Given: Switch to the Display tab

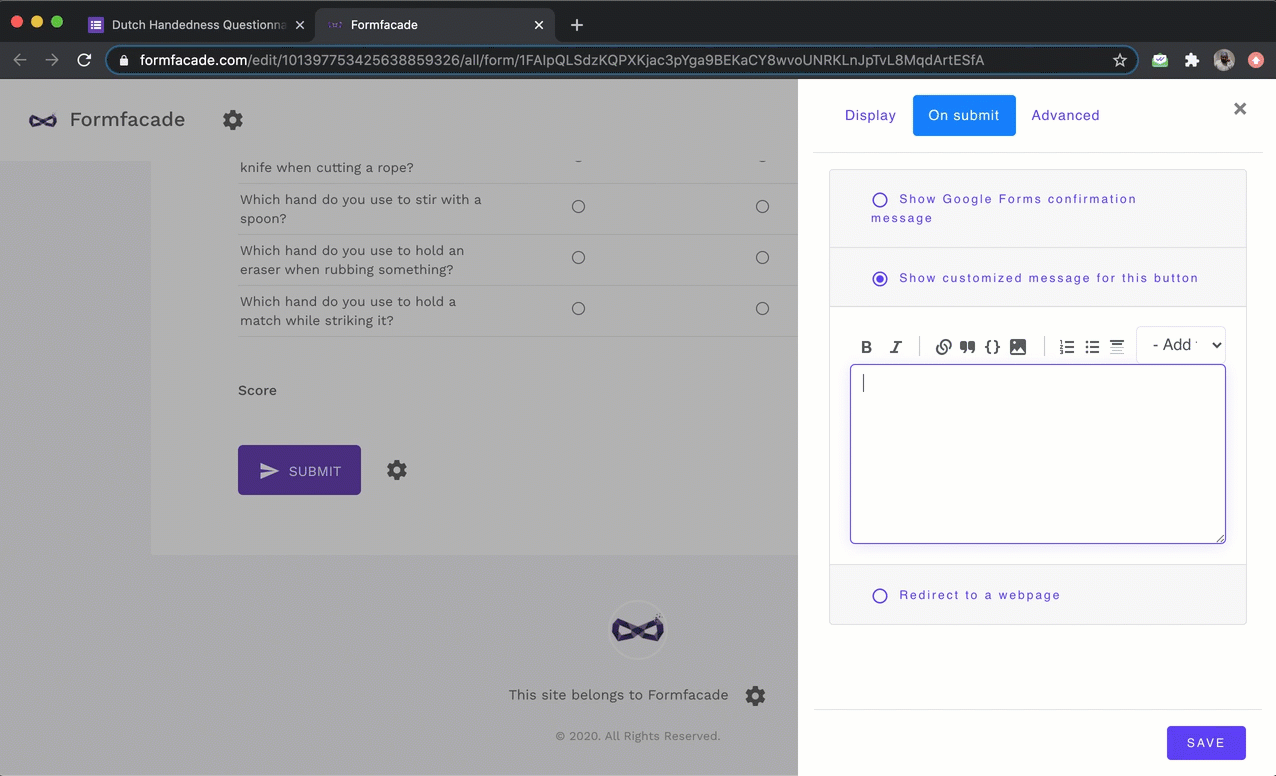Looking at the screenshot, I should click(869, 115).
